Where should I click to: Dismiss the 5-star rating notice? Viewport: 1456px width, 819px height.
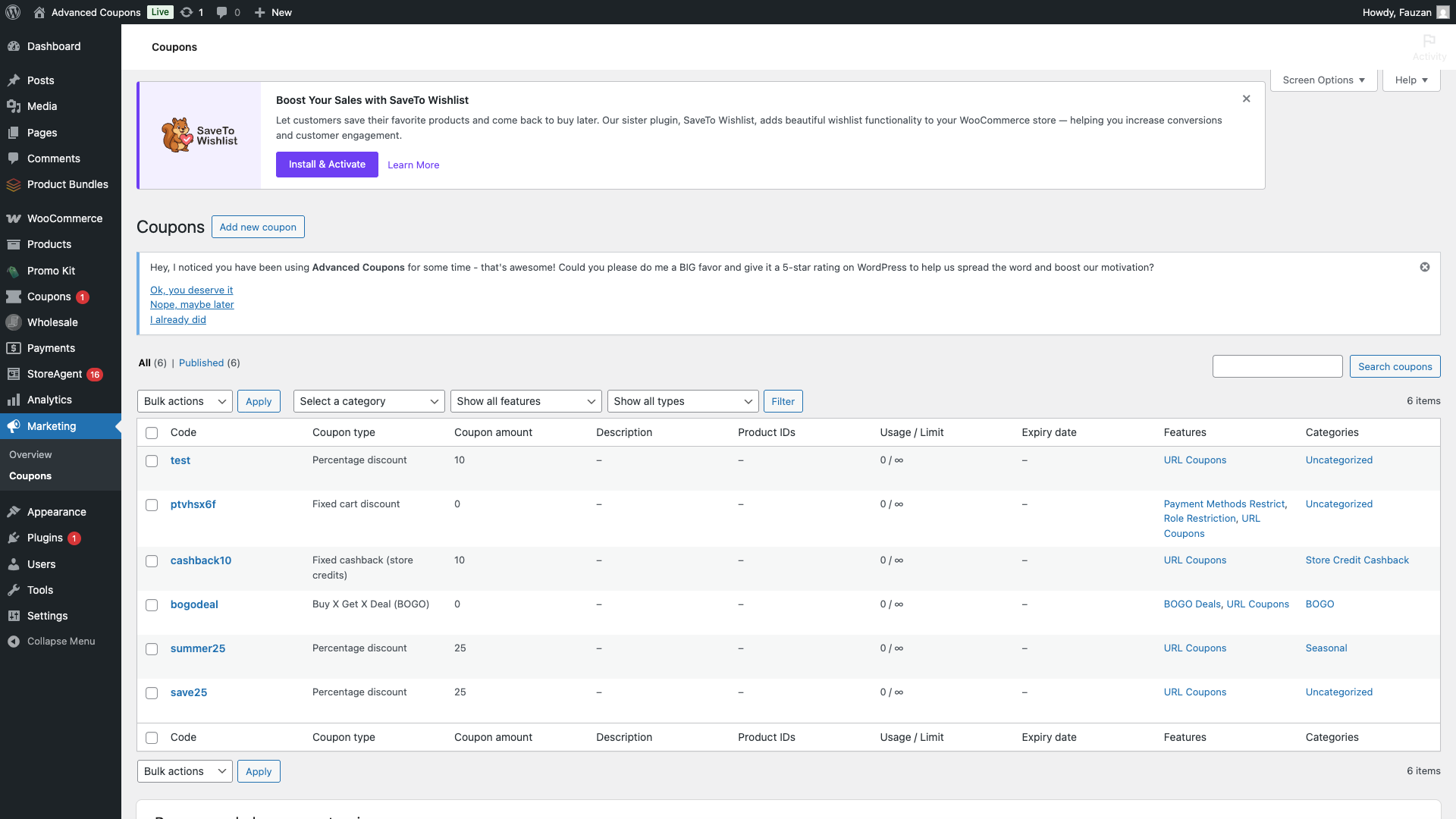1424,267
